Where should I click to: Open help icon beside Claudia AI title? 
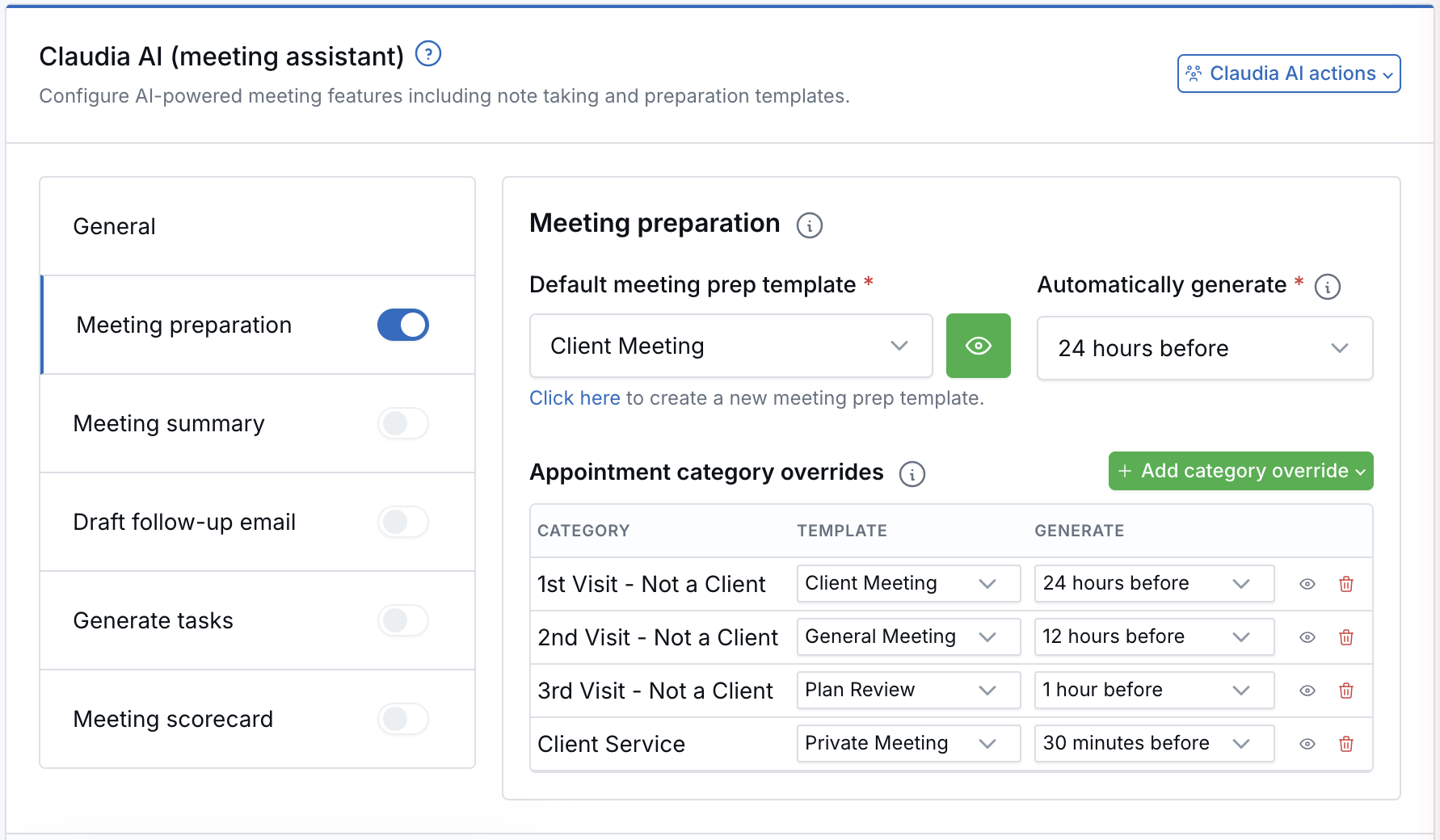point(427,54)
